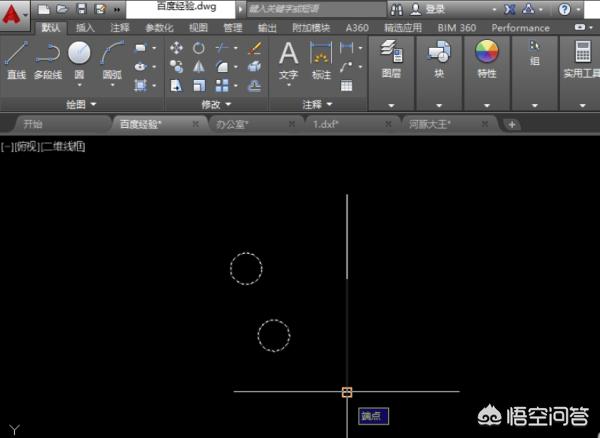Click the 登录 sign-in button
The image size is (600, 438).
tap(434, 9)
